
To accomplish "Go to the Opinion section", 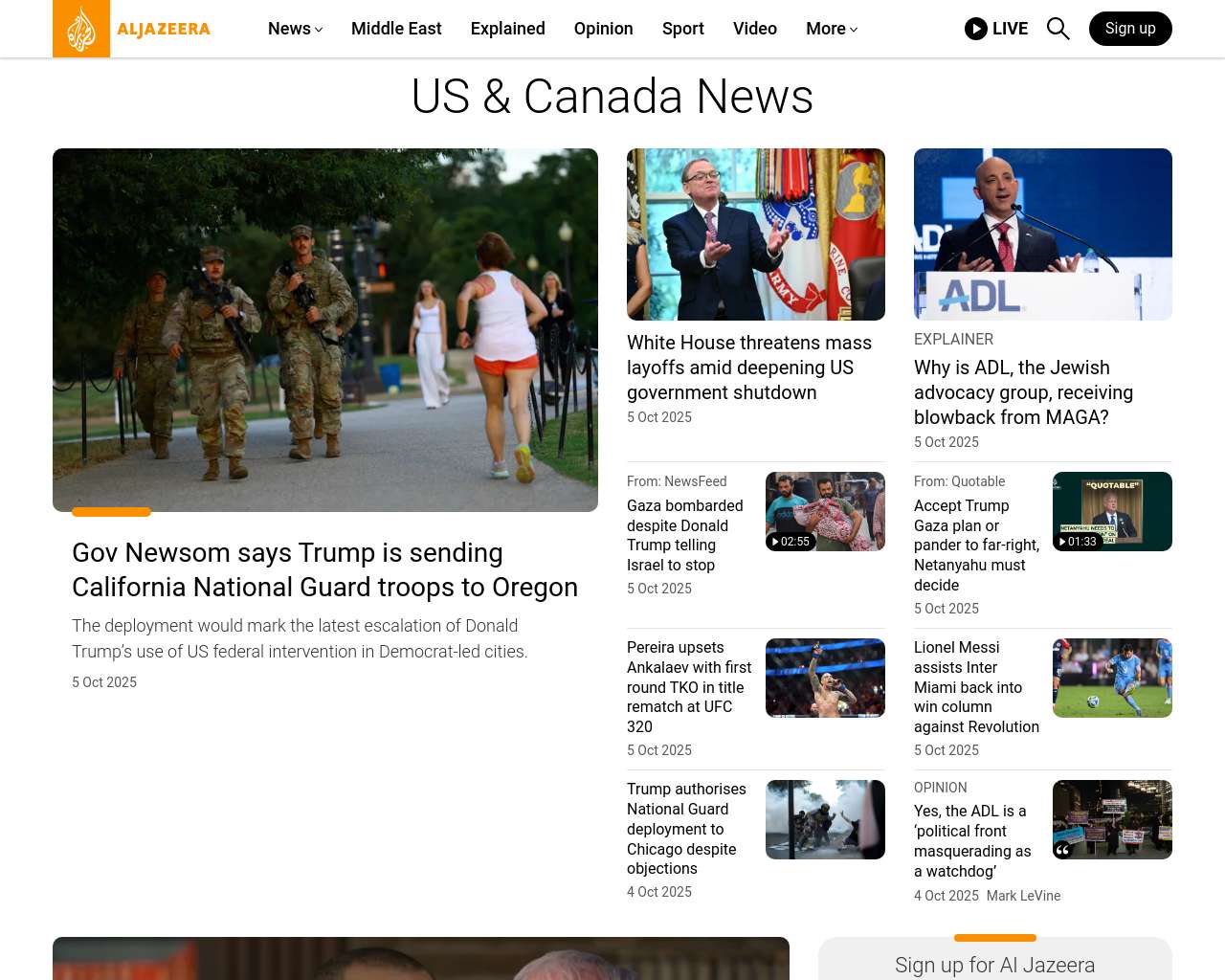I will pyautogui.click(x=603, y=29).
